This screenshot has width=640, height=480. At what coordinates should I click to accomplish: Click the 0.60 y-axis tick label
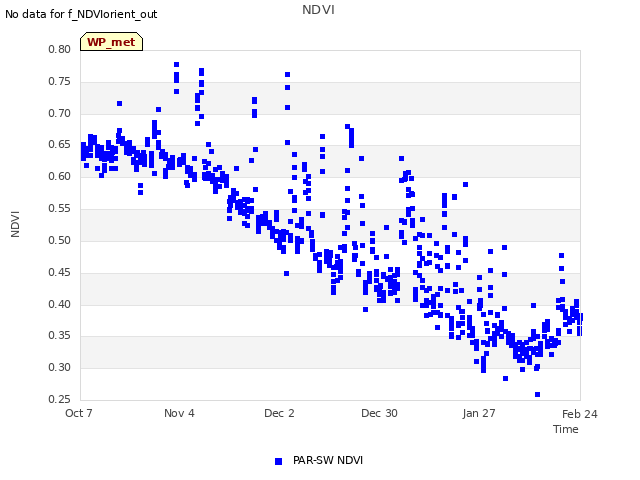[x=60, y=176]
